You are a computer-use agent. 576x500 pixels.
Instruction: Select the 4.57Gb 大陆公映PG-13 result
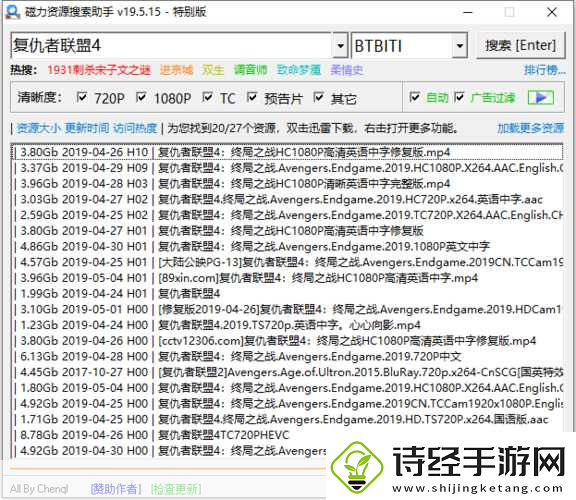click(288, 262)
